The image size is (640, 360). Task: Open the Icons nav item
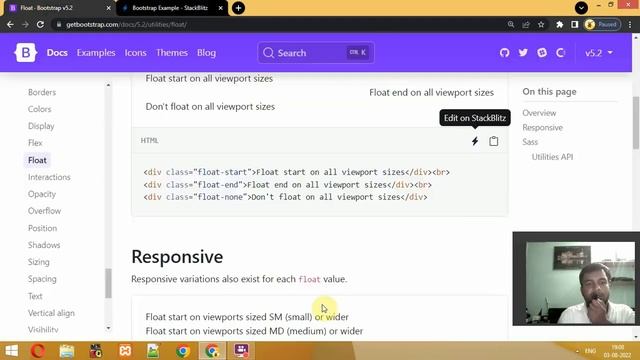pyautogui.click(x=136, y=53)
